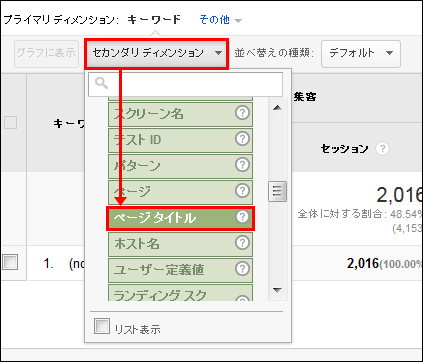Click the magnifier search icon
The image size is (423, 362).
coord(101,83)
